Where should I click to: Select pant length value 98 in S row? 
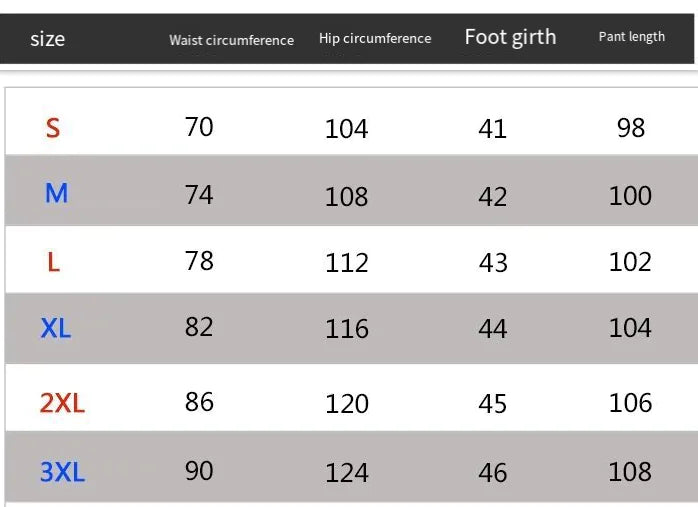pyautogui.click(x=631, y=128)
